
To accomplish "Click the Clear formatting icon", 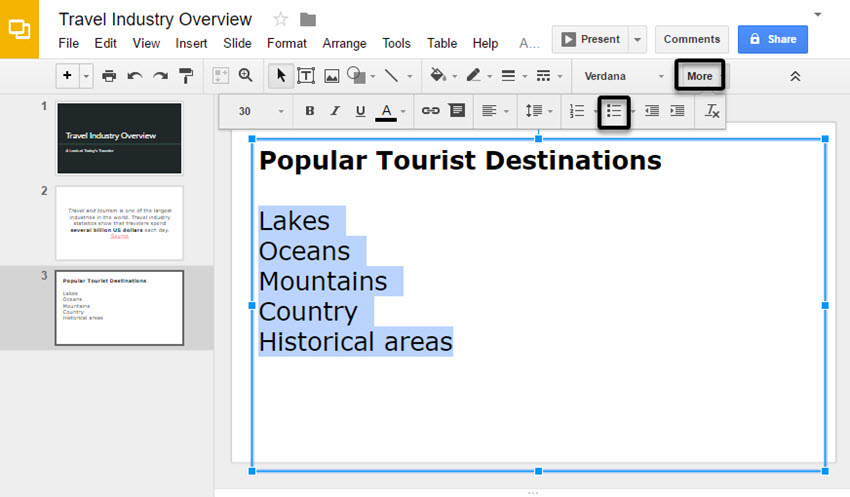I will click(712, 111).
